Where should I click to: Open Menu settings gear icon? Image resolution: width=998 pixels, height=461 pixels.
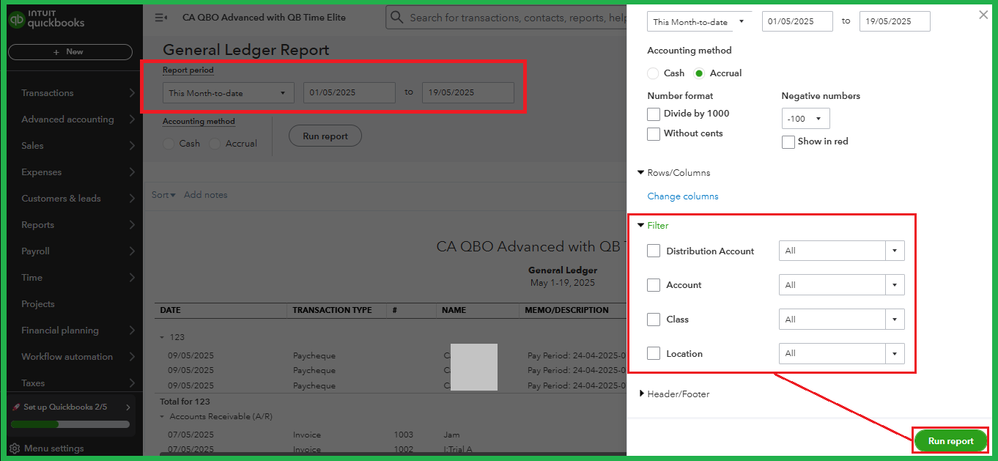click(15, 448)
